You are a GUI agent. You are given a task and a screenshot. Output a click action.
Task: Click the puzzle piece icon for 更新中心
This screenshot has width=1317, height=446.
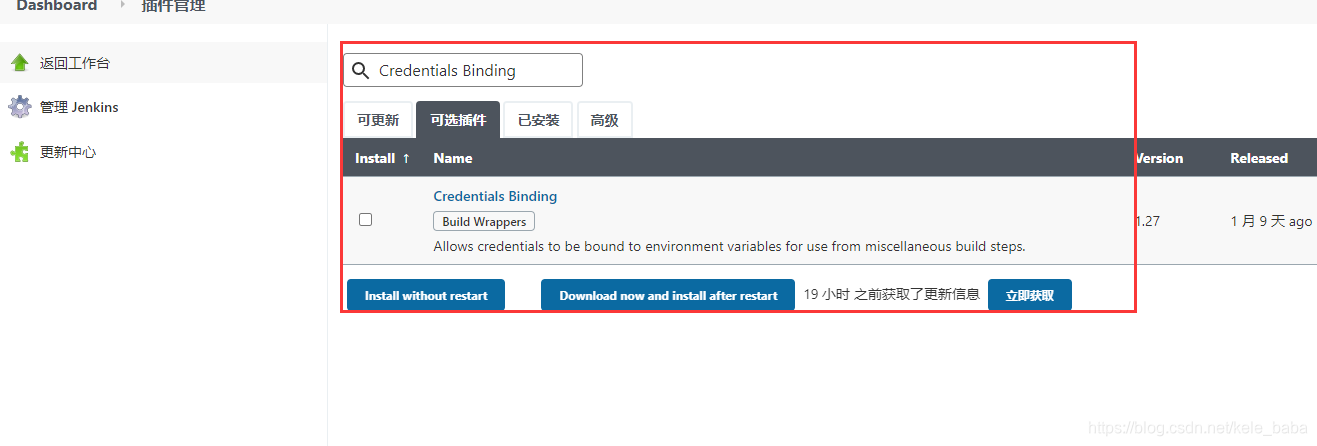point(19,152)
